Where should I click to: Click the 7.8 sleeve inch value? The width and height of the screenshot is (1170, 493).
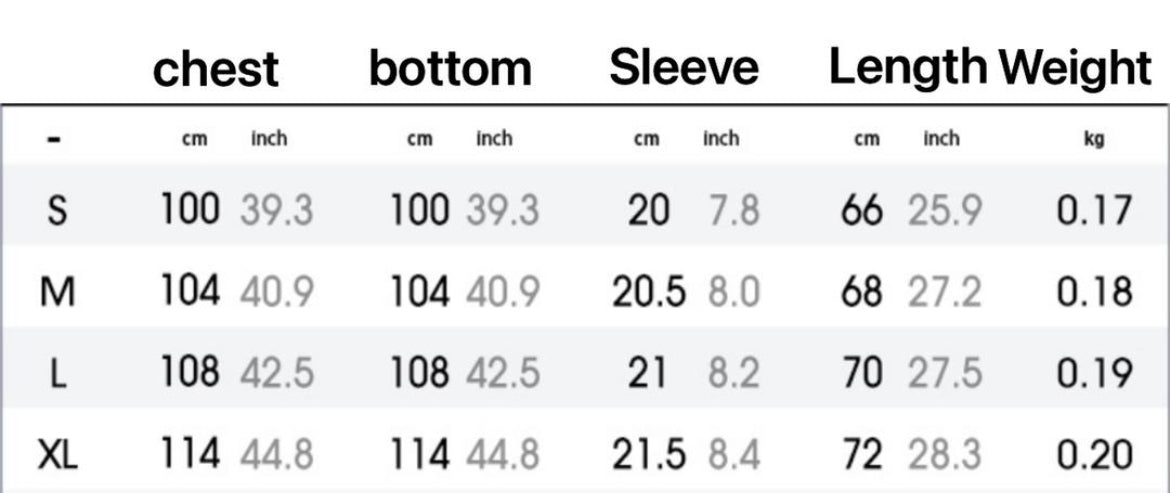click(x=733, y=211)
